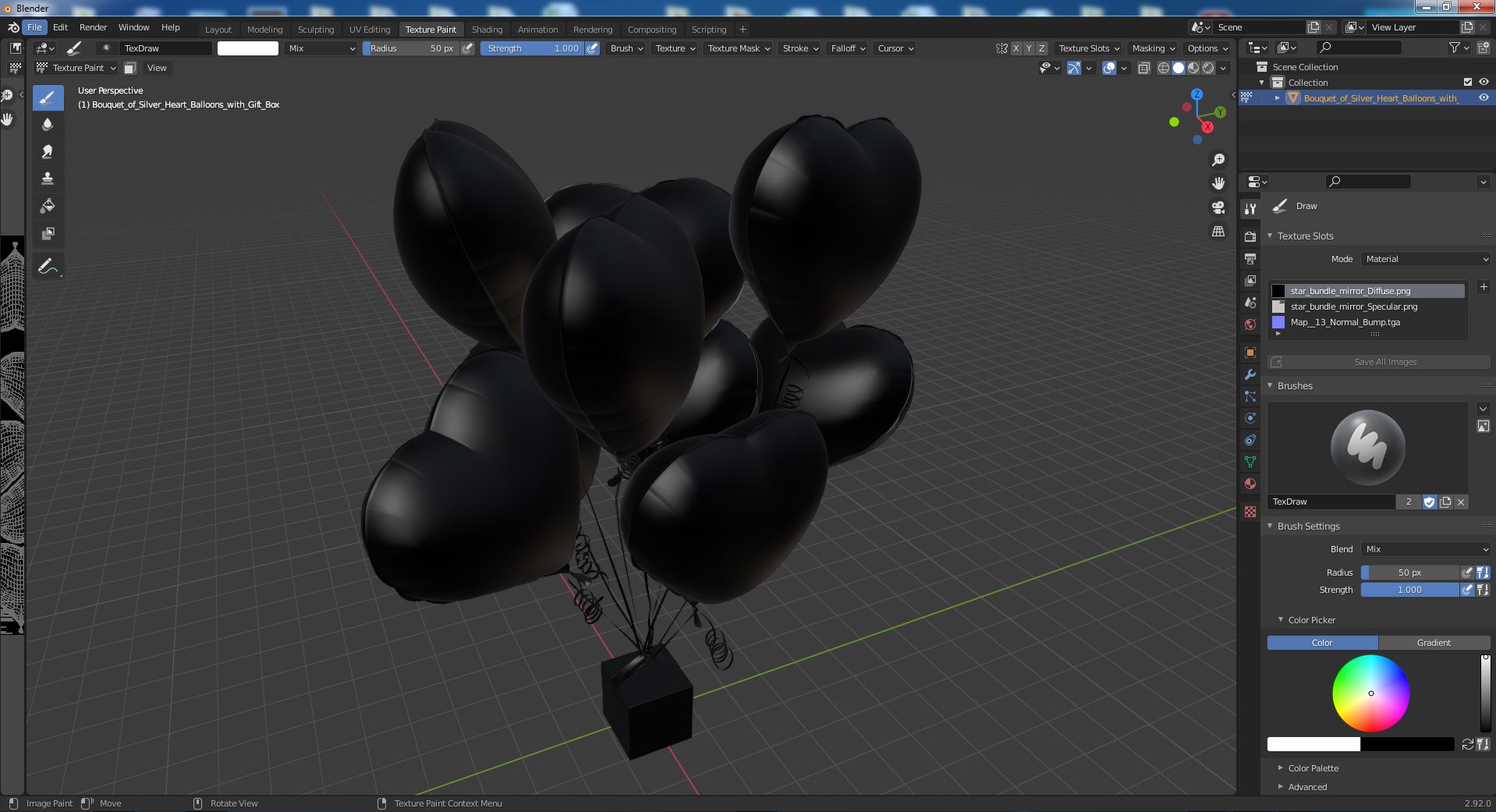Viewport: 1496px width, 812px height.
Task: Uncheck Collection exclude checkbox
Action: tap(1468, 82)
